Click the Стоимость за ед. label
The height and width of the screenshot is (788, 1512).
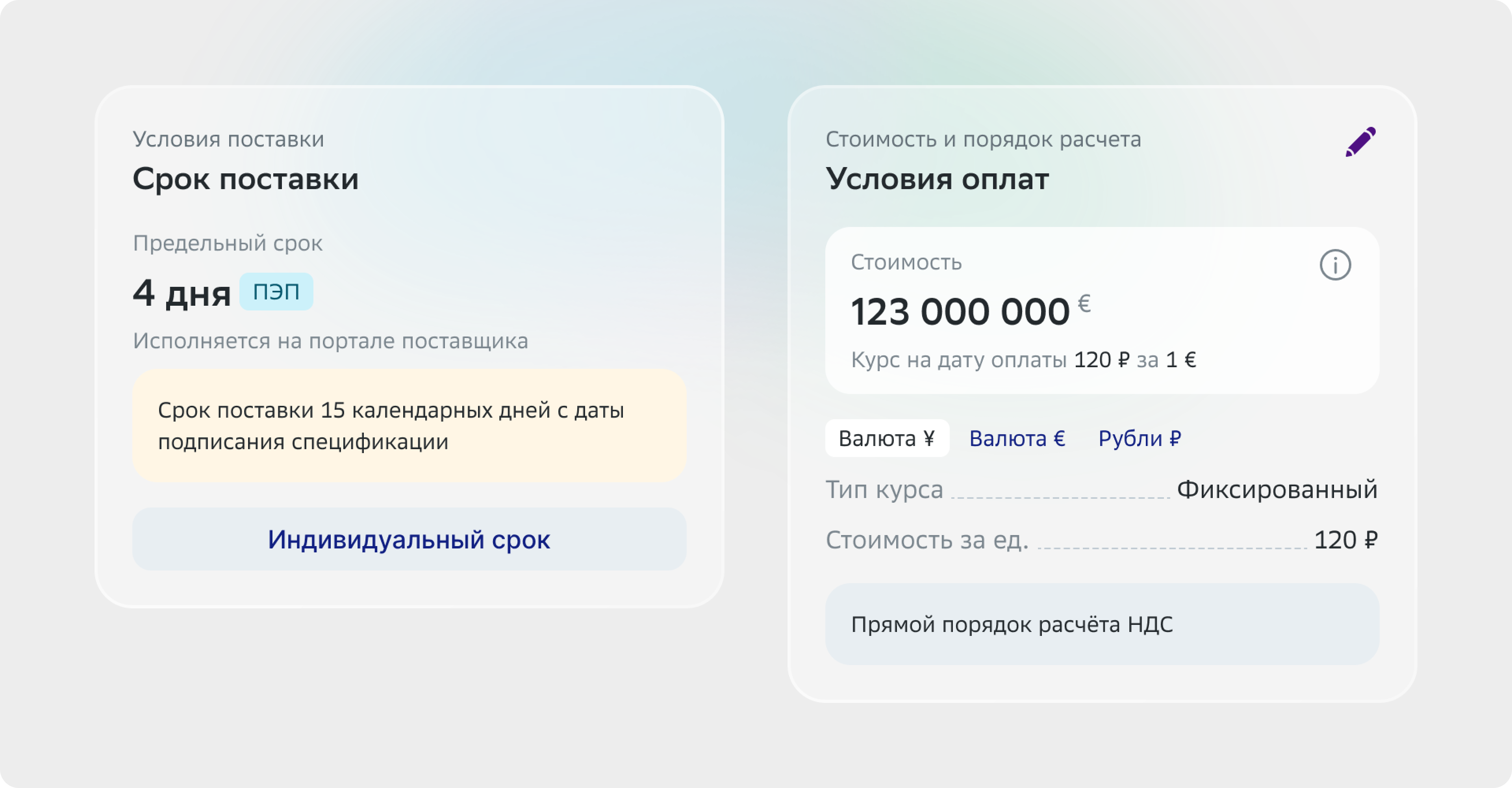[927, 540]
